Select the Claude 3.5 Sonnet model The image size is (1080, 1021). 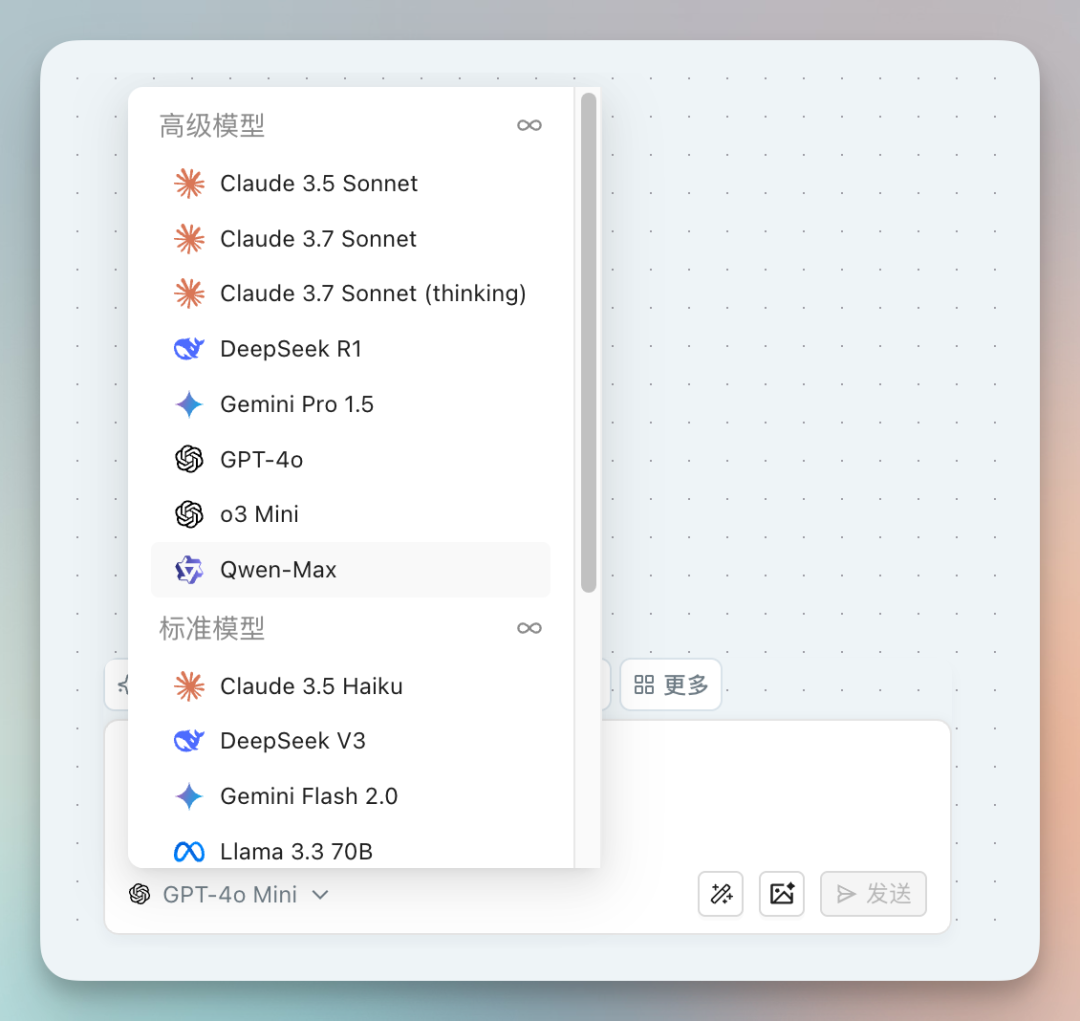click(351, 183)
